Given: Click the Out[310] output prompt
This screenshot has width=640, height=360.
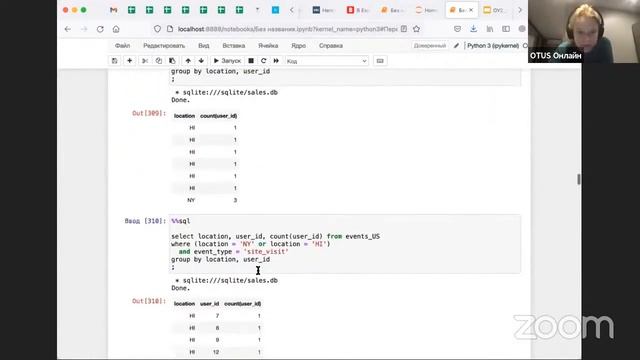Looking at the screenshot, I should [149, 301].
